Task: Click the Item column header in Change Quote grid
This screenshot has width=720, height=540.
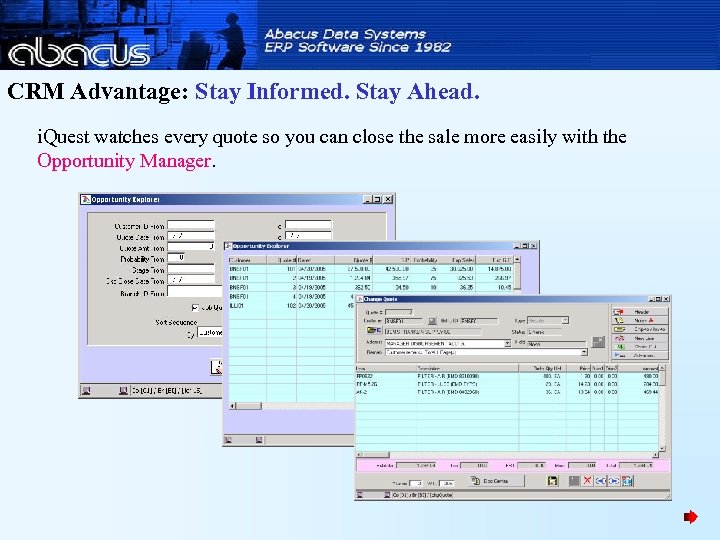Action: click(386, 368)
